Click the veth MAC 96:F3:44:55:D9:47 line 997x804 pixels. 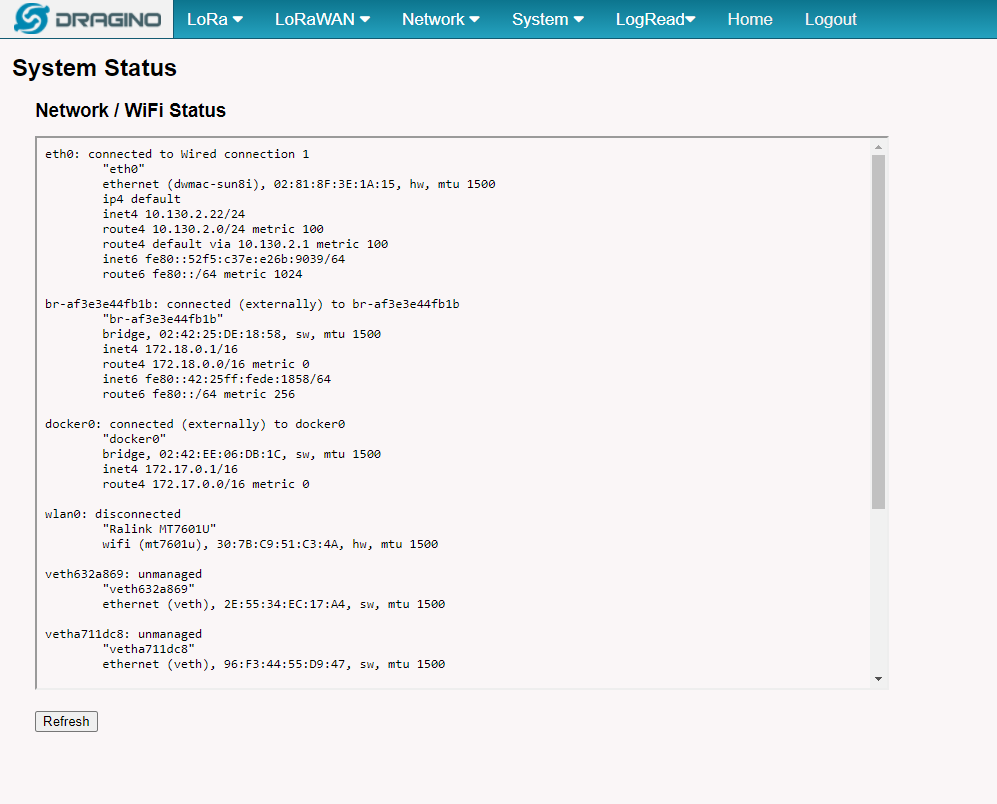(273, 663)
